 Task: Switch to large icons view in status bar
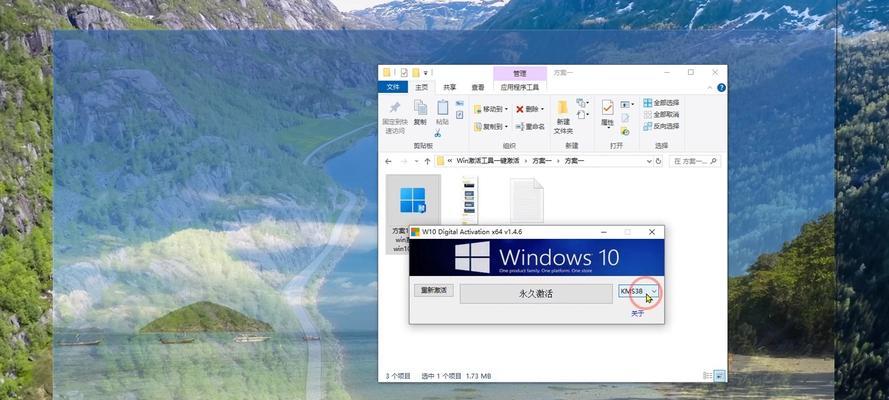click(719, 376)
